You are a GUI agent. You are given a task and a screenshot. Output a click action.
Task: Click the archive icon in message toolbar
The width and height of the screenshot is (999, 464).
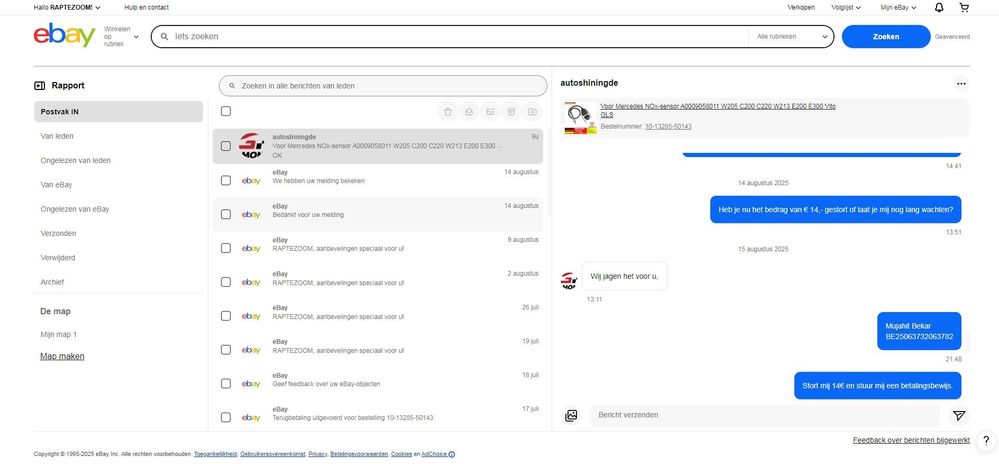tap(511, 111)
